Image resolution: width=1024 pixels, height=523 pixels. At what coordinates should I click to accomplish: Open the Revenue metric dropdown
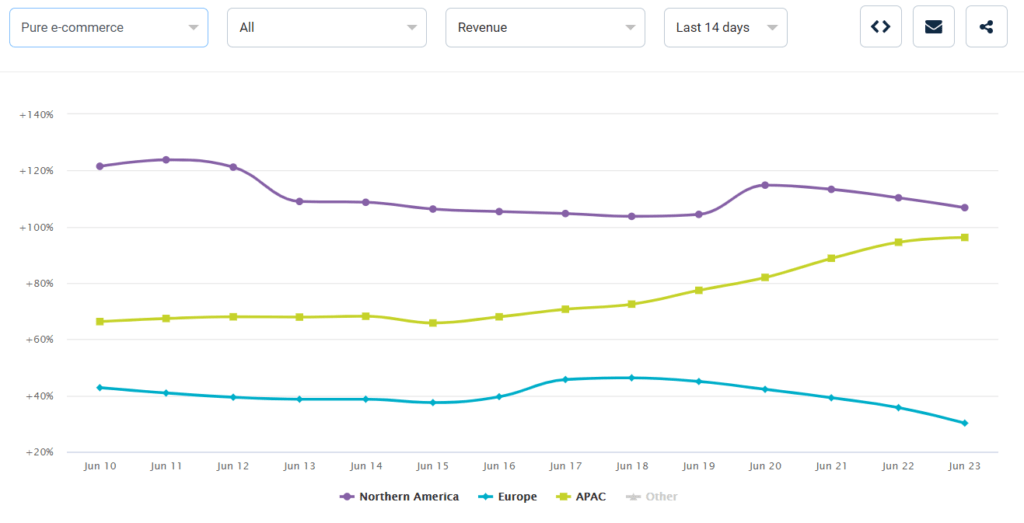click(545, 28)
